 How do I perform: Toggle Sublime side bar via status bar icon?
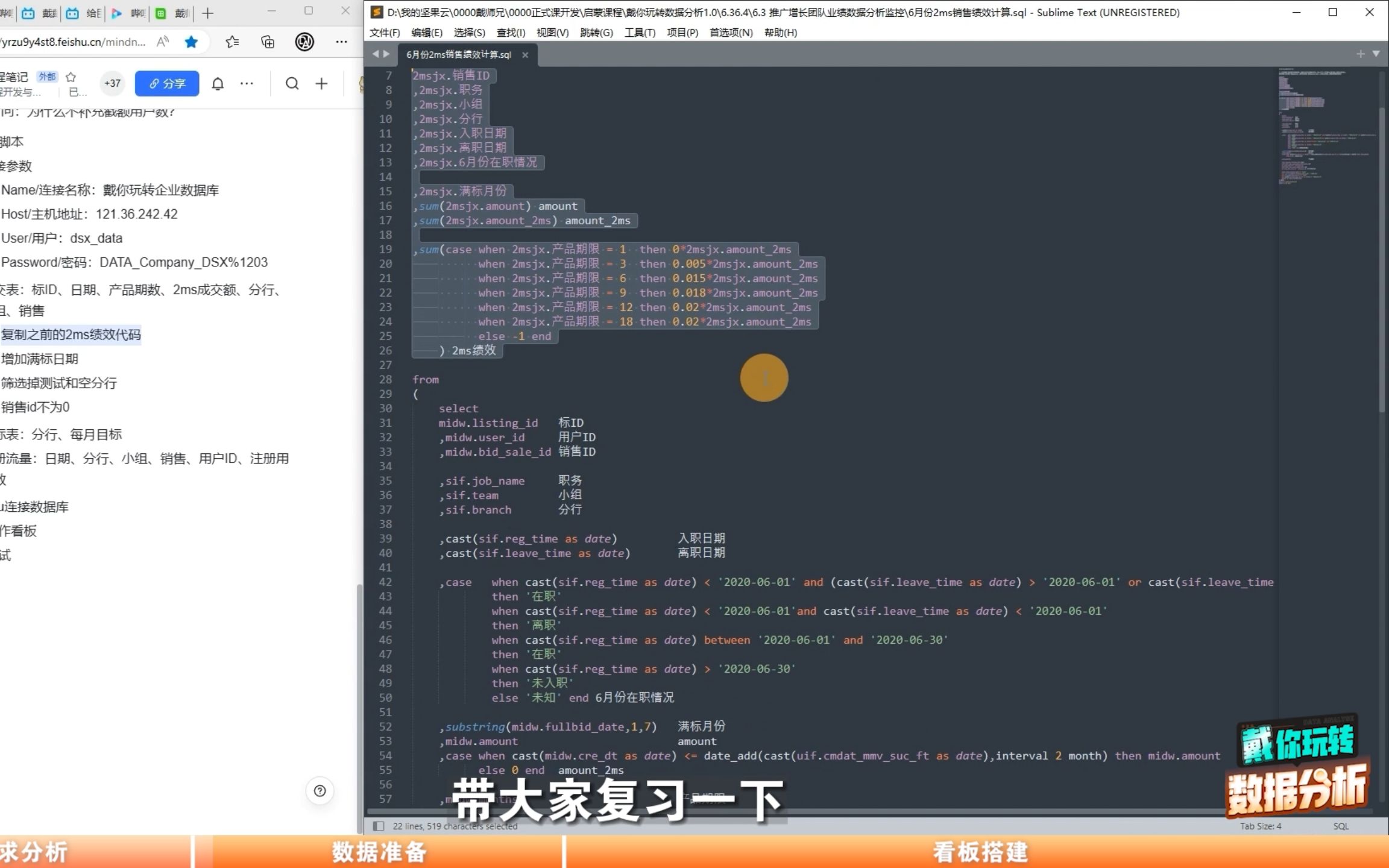pyautogui.click(x=378, y=826)
